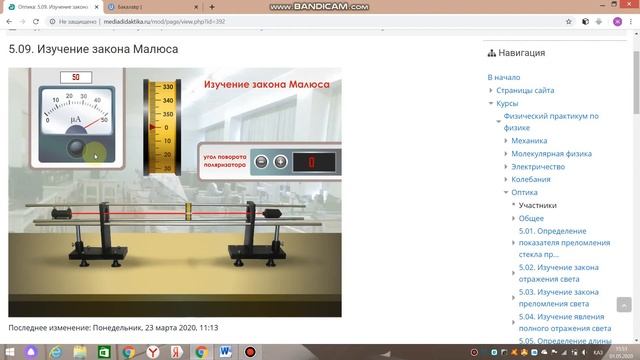Collapse the Курсы tree node
640x360 pixels.
(x=491, y=103)
